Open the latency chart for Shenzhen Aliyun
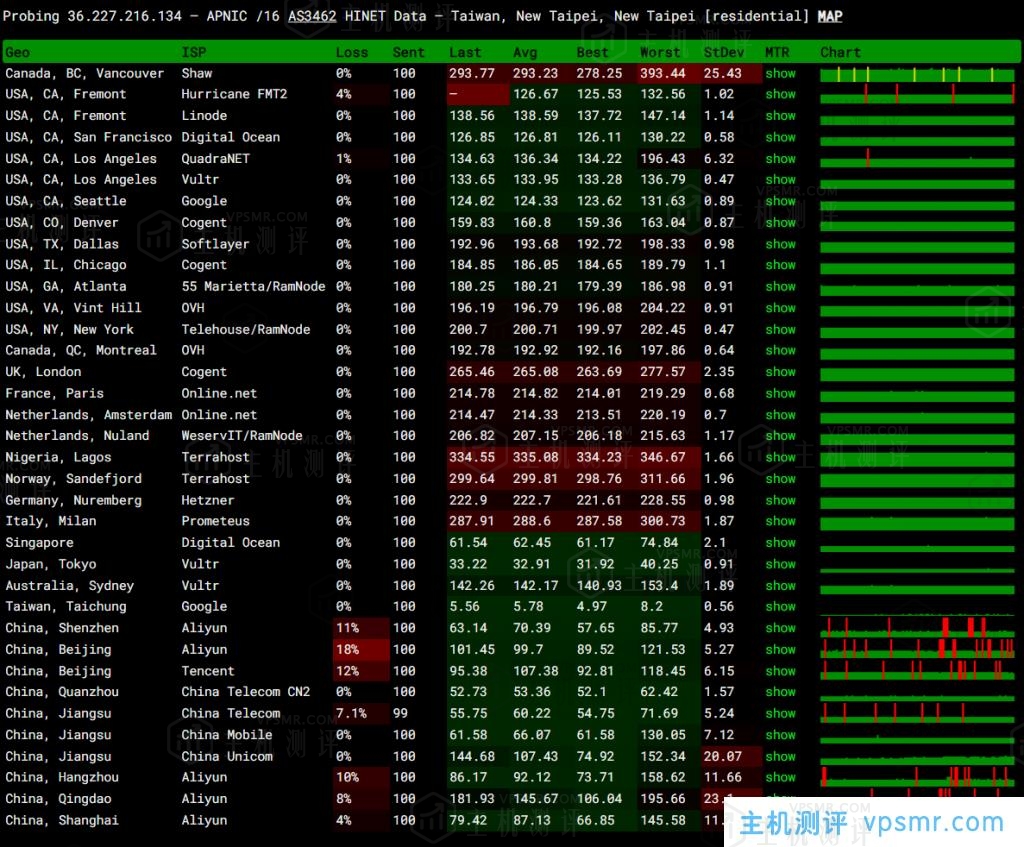The image size is (1024, 847). click(917, 628)
